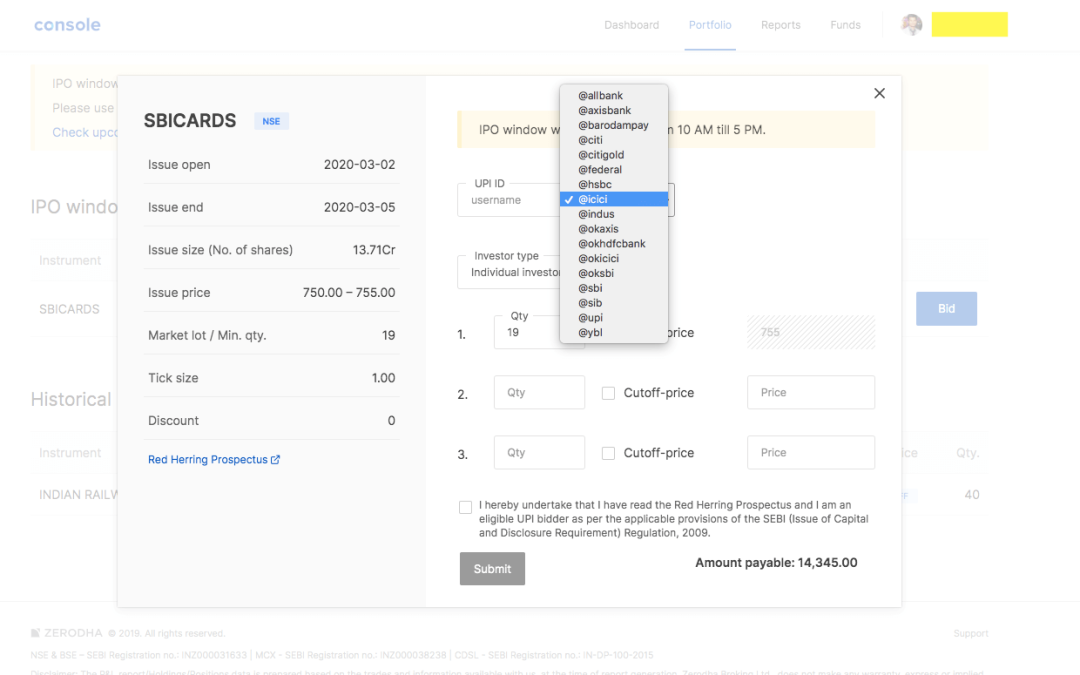Click Issue open date 2020-03-02
Viewport: 1080px width, 675px height.
(x=360, y=165)
